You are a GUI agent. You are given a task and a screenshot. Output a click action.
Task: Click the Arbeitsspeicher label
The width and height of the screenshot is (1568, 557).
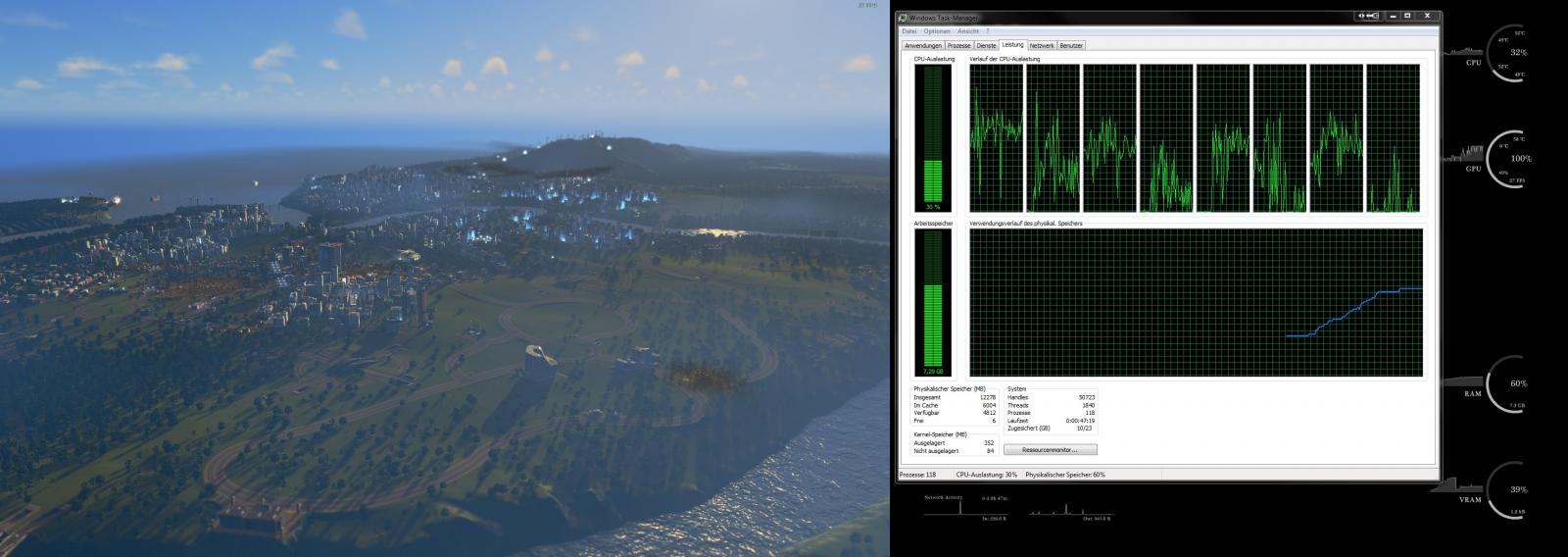[933, 224]
